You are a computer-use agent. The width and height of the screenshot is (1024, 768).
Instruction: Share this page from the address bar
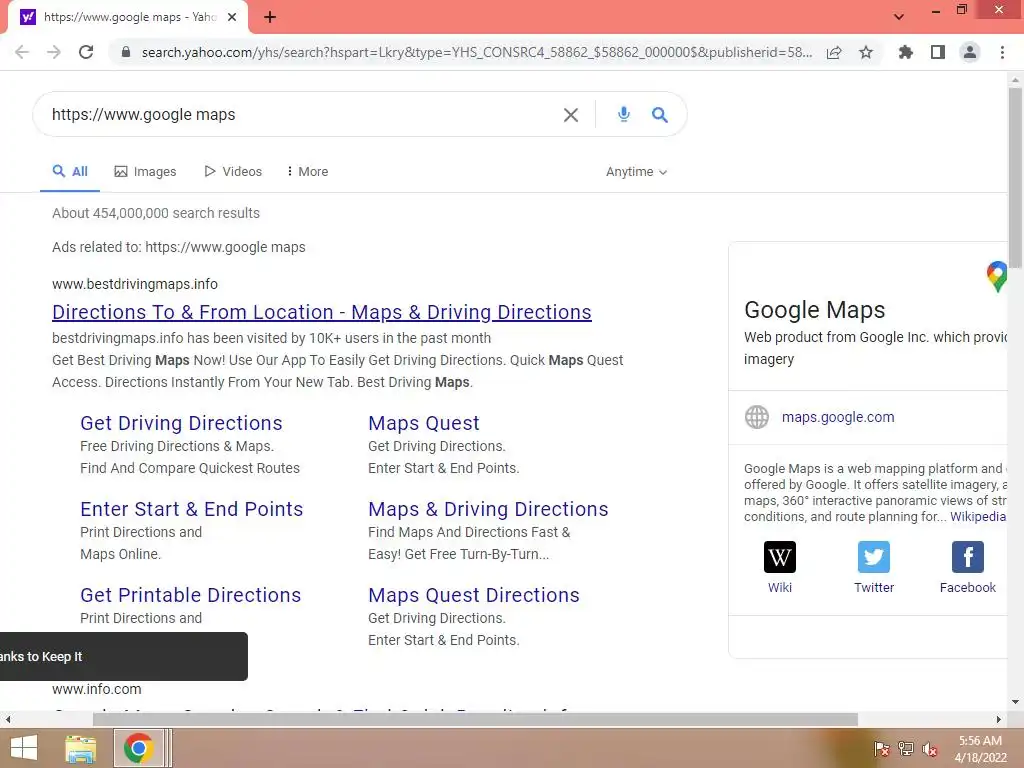[x=834, y=52]
